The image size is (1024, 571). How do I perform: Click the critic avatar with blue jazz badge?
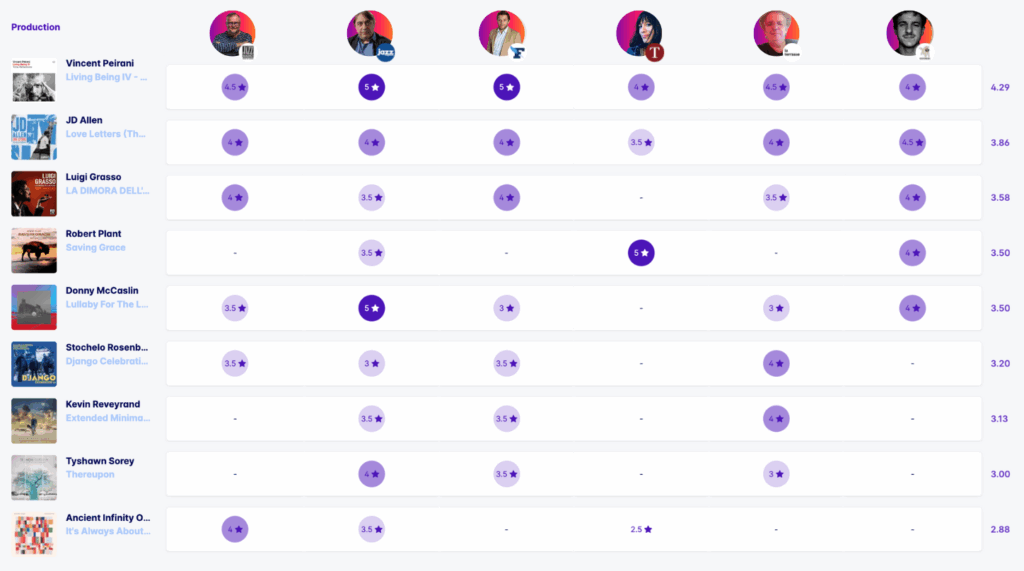tap(370, 33)
